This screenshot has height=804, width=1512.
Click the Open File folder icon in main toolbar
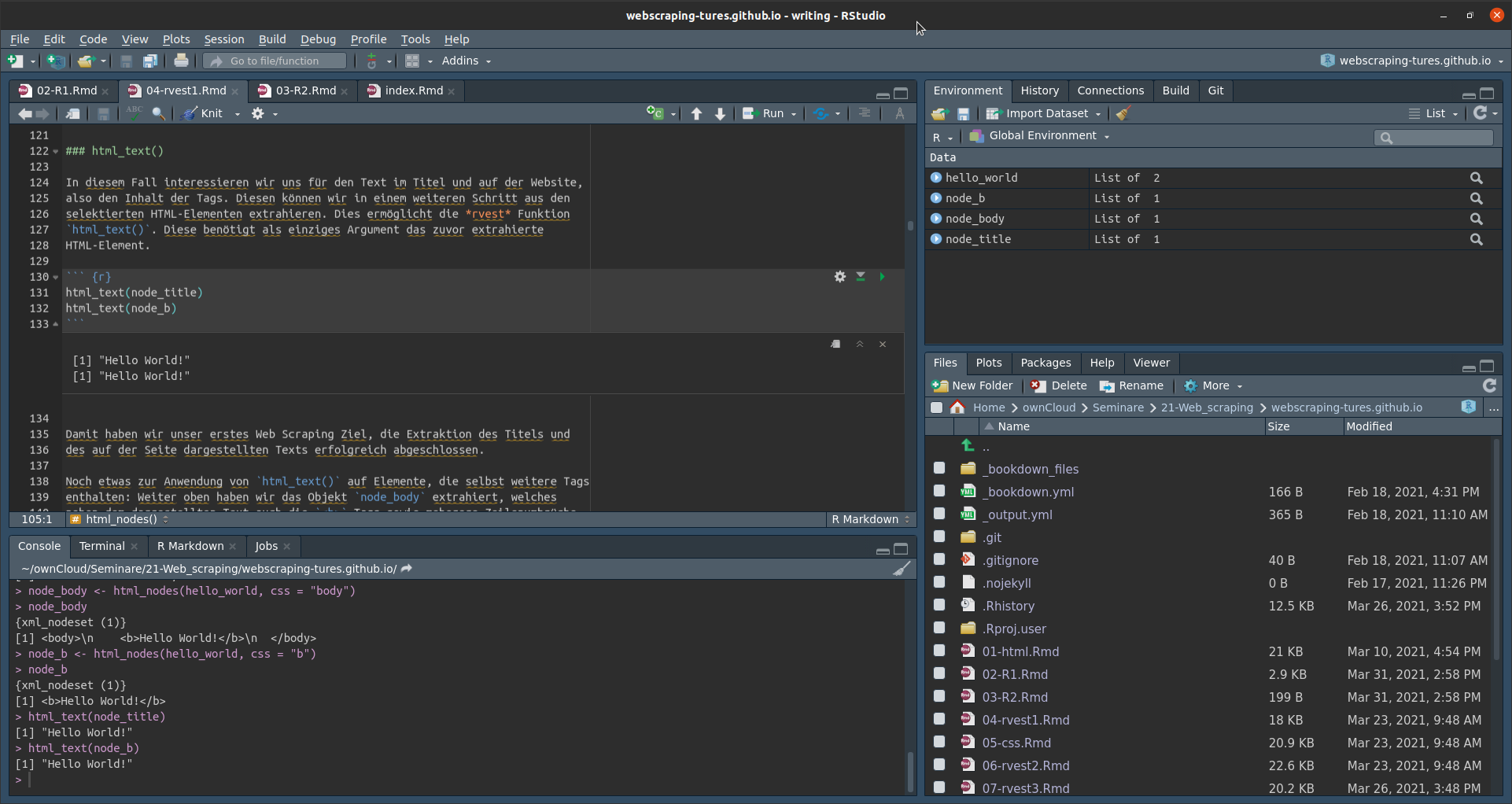point(86,61)
